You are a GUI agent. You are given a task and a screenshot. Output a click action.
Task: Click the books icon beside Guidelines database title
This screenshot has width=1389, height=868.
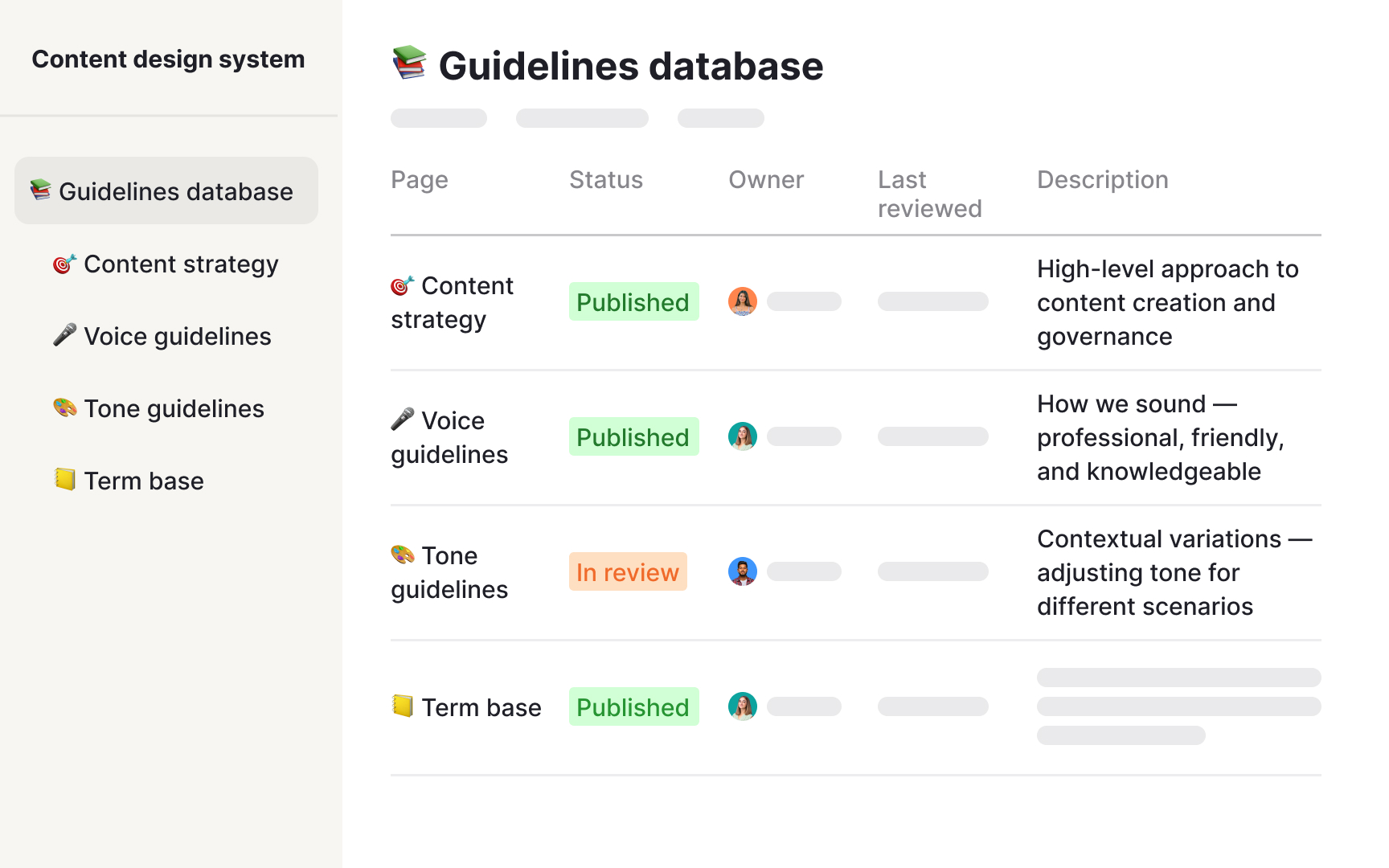(410, 64)
